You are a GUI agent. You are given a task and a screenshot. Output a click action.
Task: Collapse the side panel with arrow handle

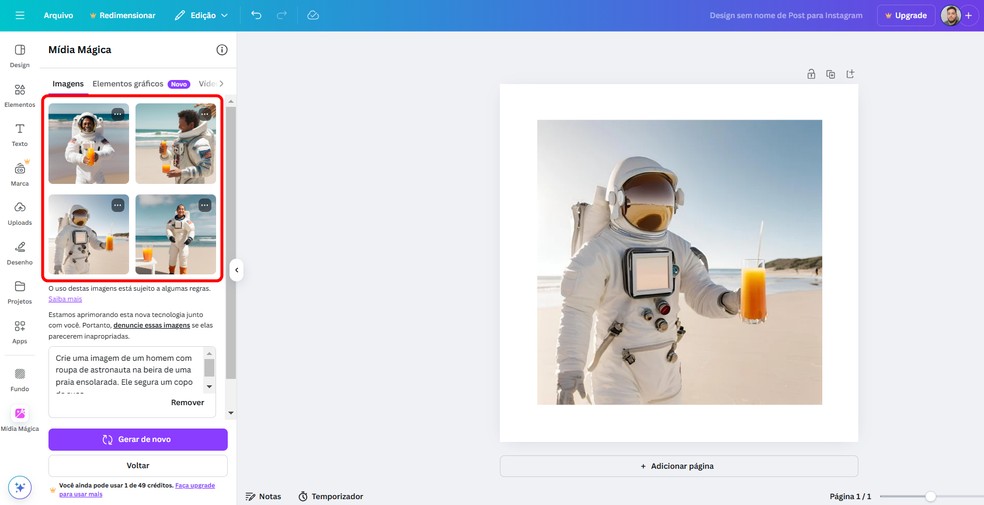[x=236, y=270]
